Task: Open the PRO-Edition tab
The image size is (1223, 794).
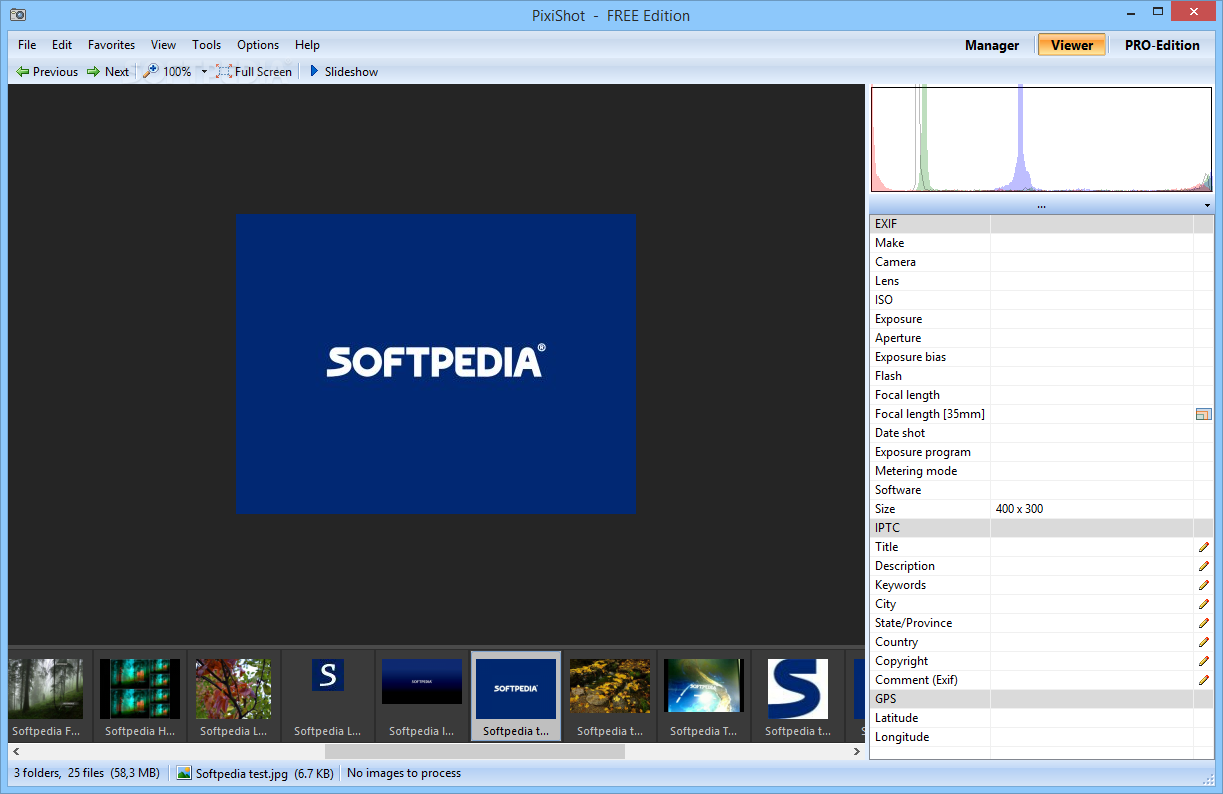Action: (x=1162, y=45)
